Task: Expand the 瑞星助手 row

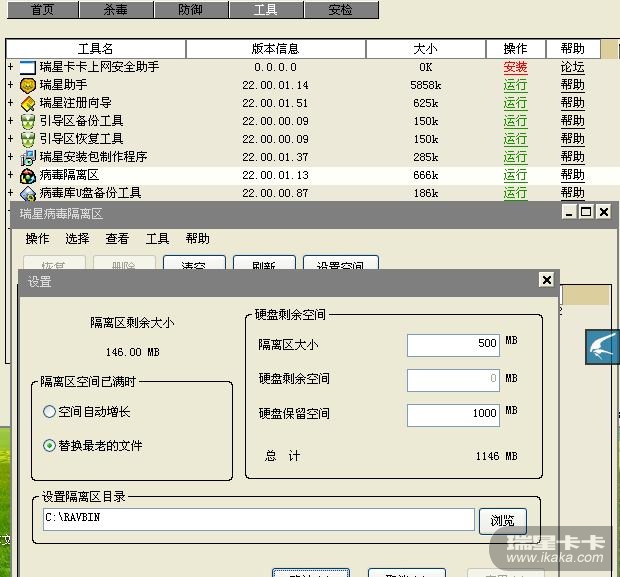Action: coord(11,84)
